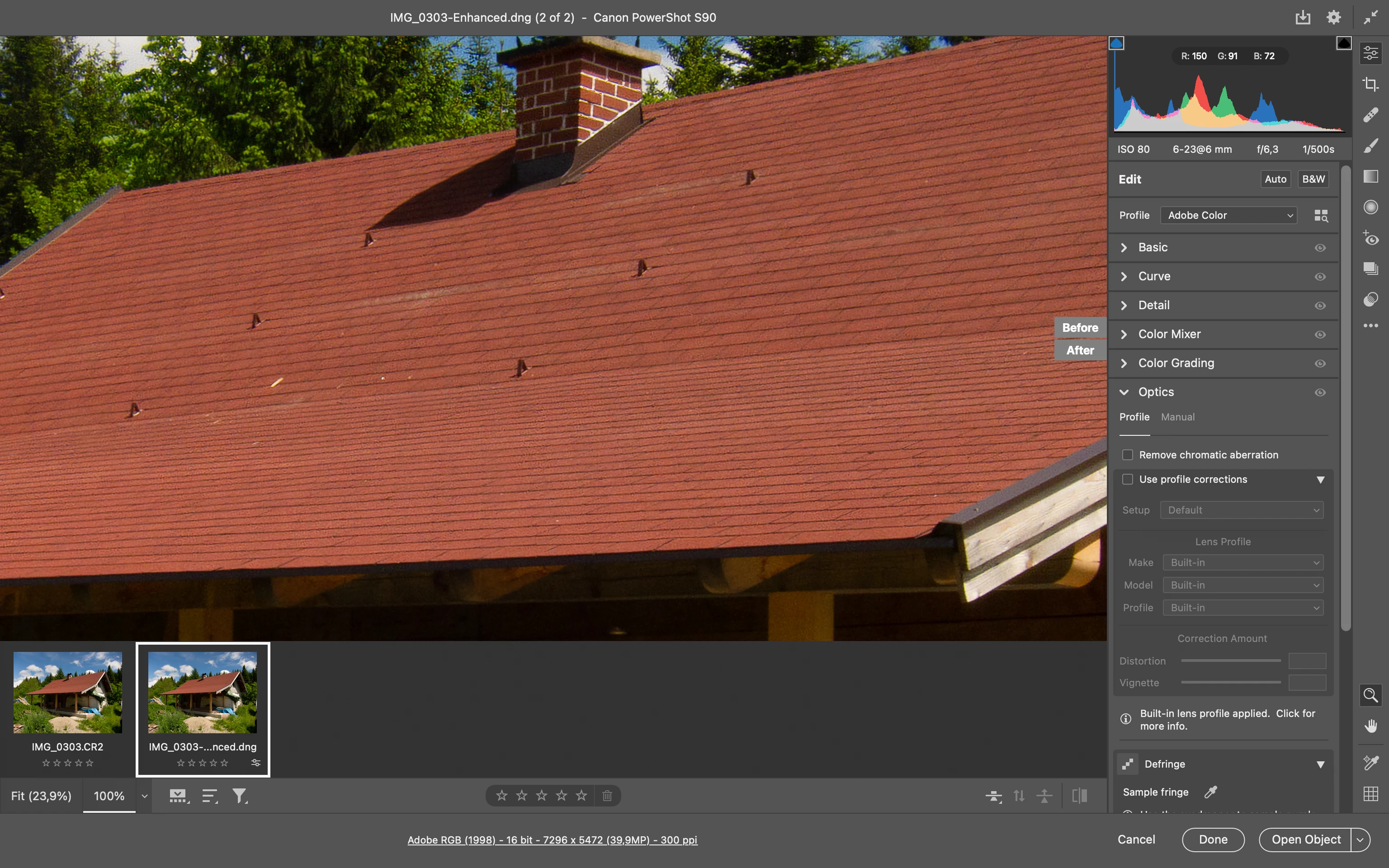This screenshot has width=1389, height=868.
Task: Open the Red Eye removal tool
Action: point(1370,238)
